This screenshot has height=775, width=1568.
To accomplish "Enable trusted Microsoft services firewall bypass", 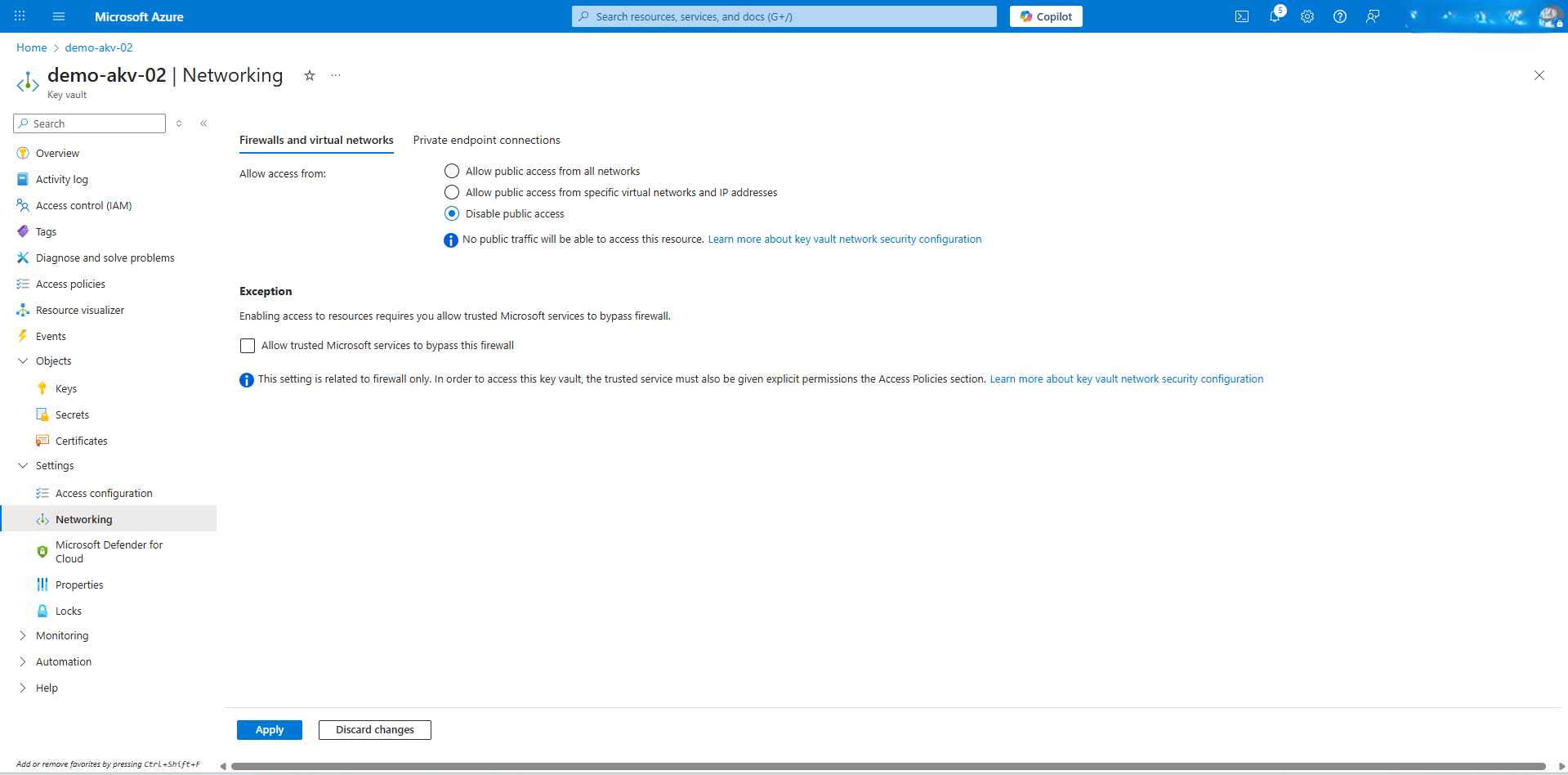I will point(248,345).
